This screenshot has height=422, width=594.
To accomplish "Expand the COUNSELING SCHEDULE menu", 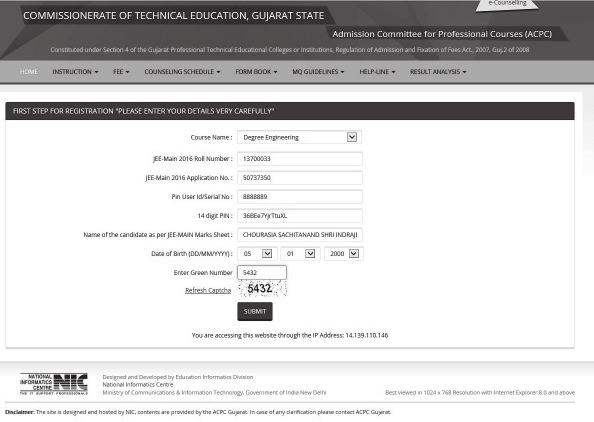I will tap(182, 72).
